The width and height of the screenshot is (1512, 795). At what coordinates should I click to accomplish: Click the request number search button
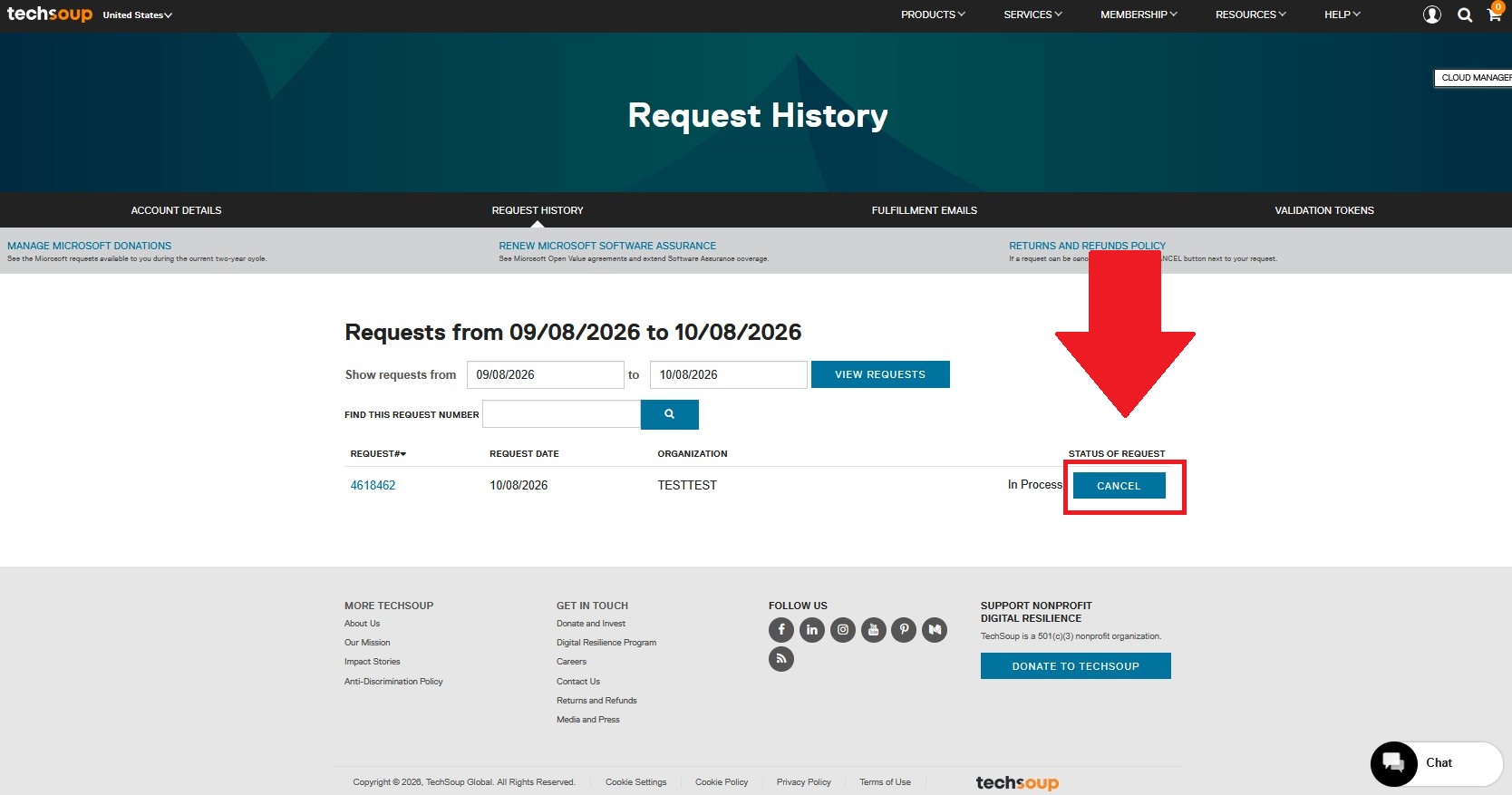[x=670, y=414]
